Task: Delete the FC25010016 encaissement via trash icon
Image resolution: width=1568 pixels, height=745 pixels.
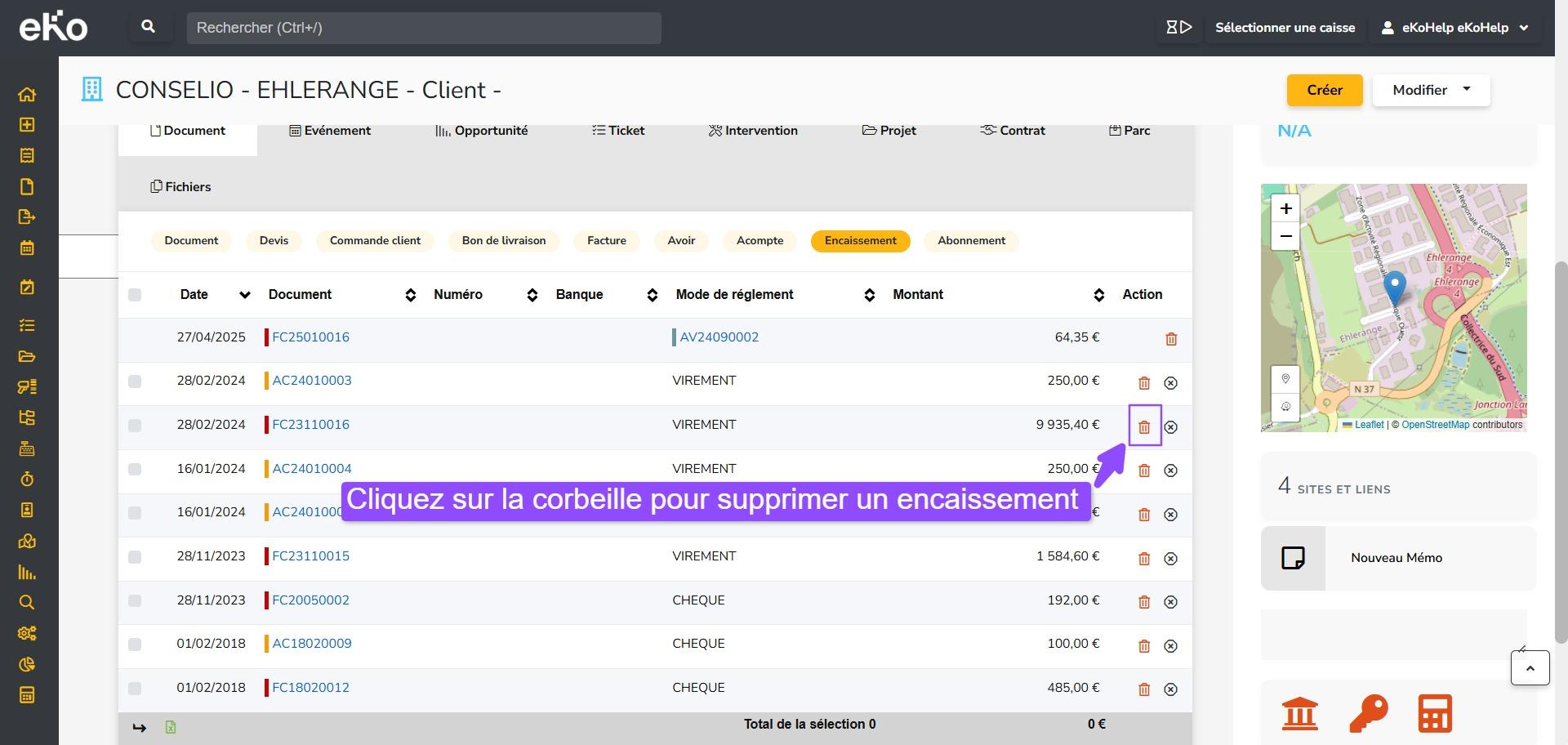Action: pos(1171,339)
